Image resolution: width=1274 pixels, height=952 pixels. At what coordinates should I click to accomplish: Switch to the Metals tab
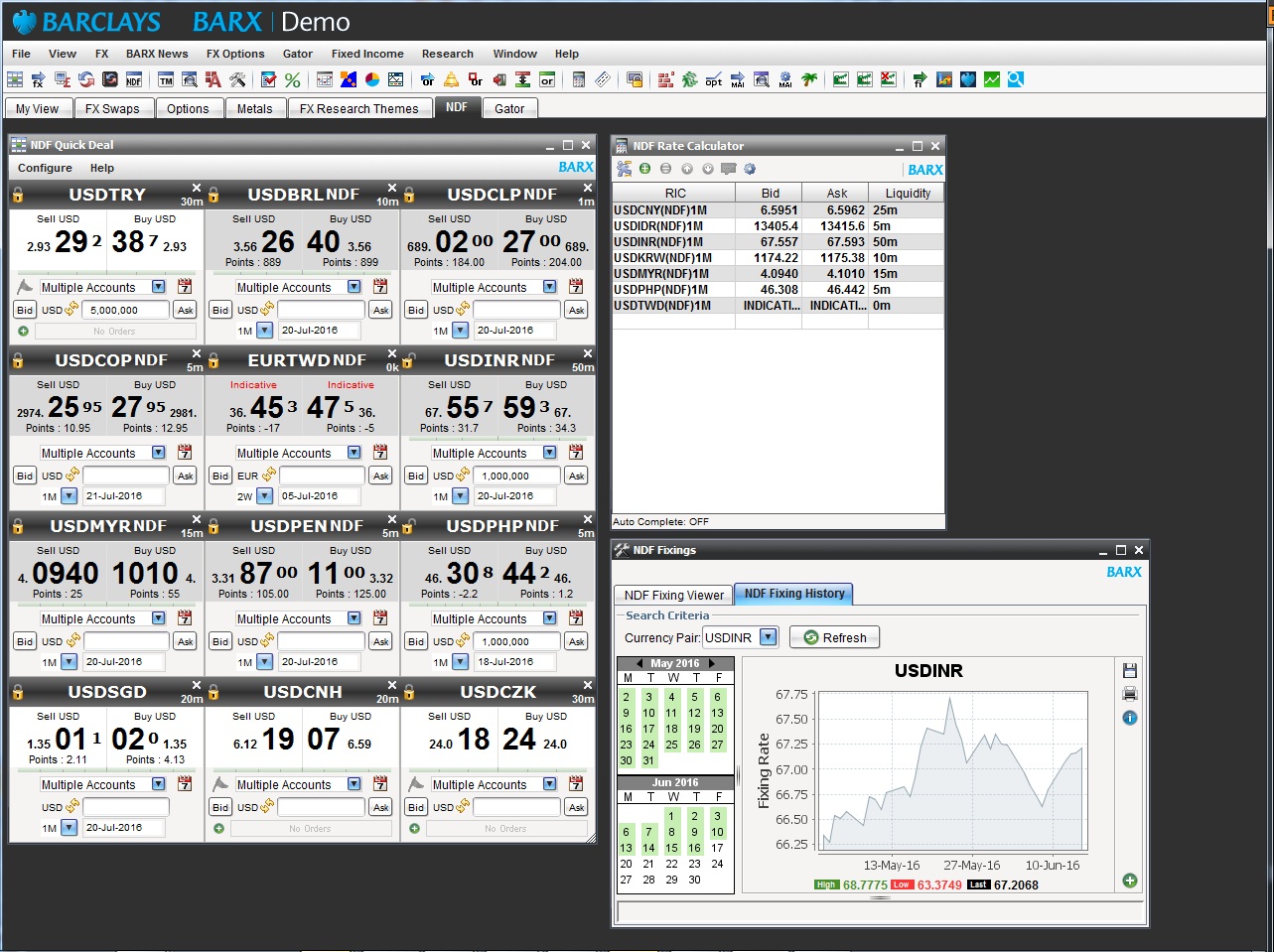coord(254,108)
